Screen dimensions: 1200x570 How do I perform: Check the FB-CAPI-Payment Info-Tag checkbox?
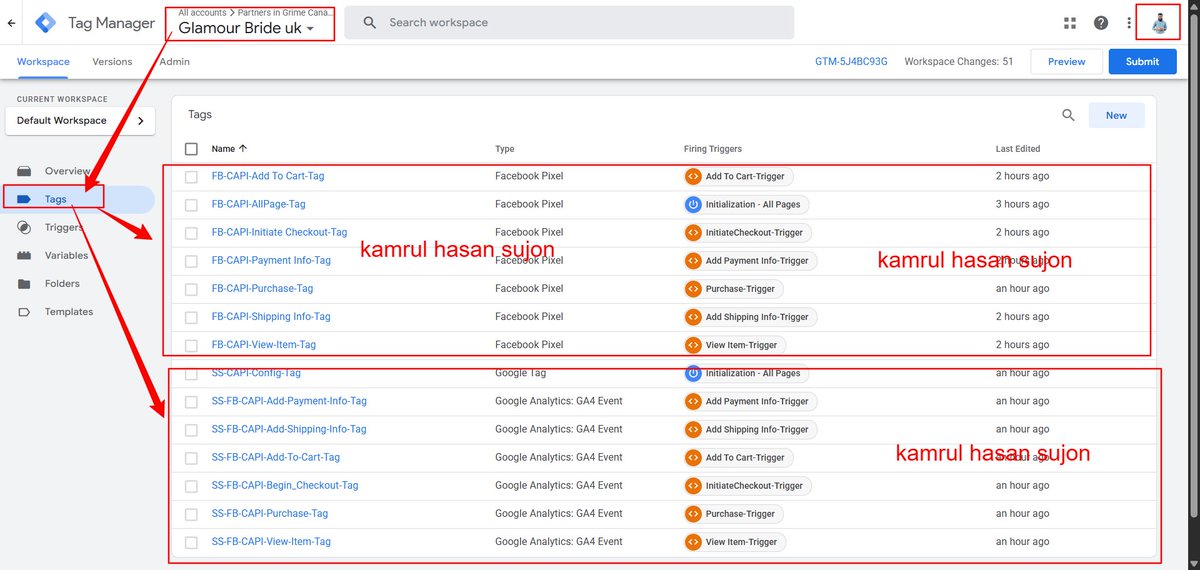[x=191, y=260]
